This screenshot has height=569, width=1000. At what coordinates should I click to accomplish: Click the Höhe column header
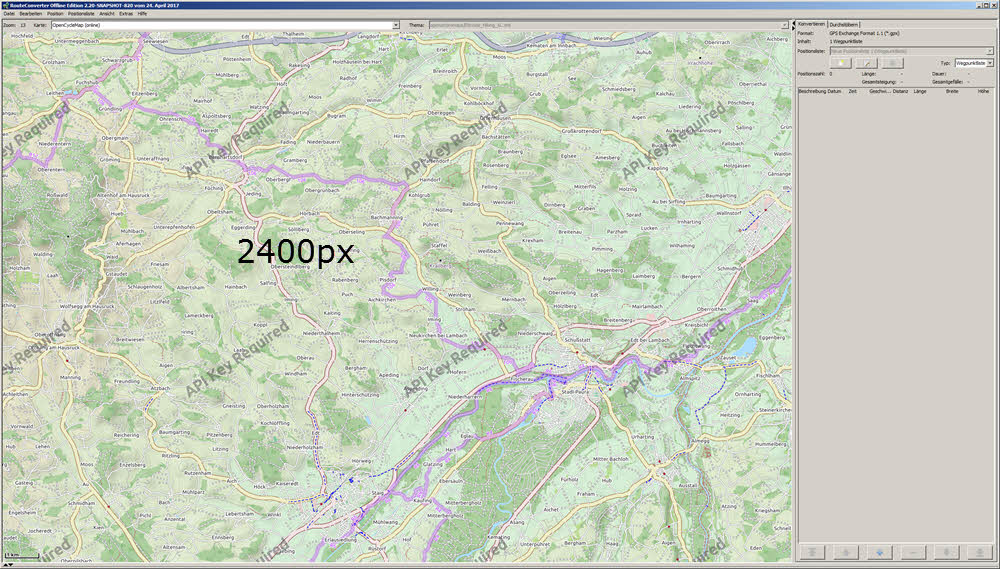(983, 91)
